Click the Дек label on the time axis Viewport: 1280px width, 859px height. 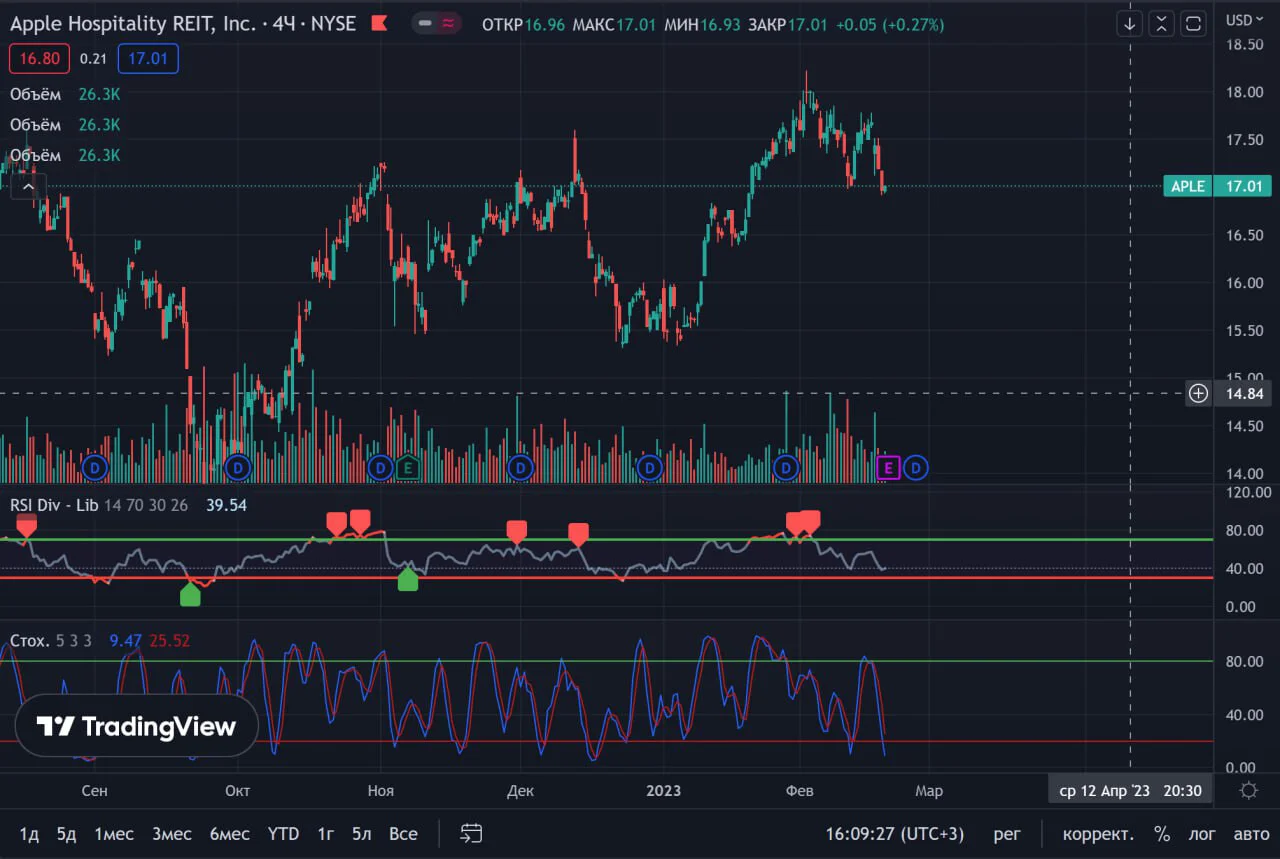click(520, 791)
